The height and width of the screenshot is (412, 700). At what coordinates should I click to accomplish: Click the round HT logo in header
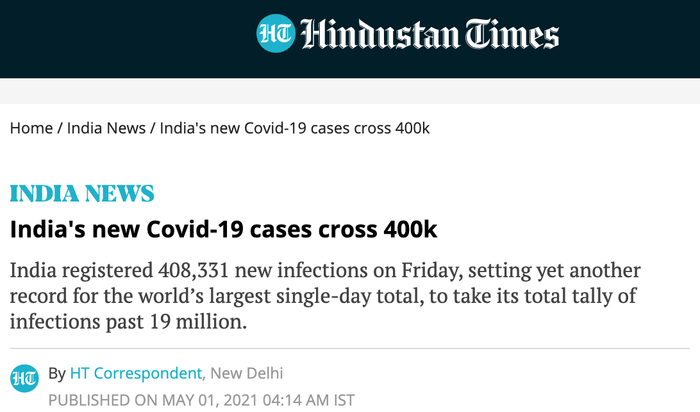(x=276, y=35)
